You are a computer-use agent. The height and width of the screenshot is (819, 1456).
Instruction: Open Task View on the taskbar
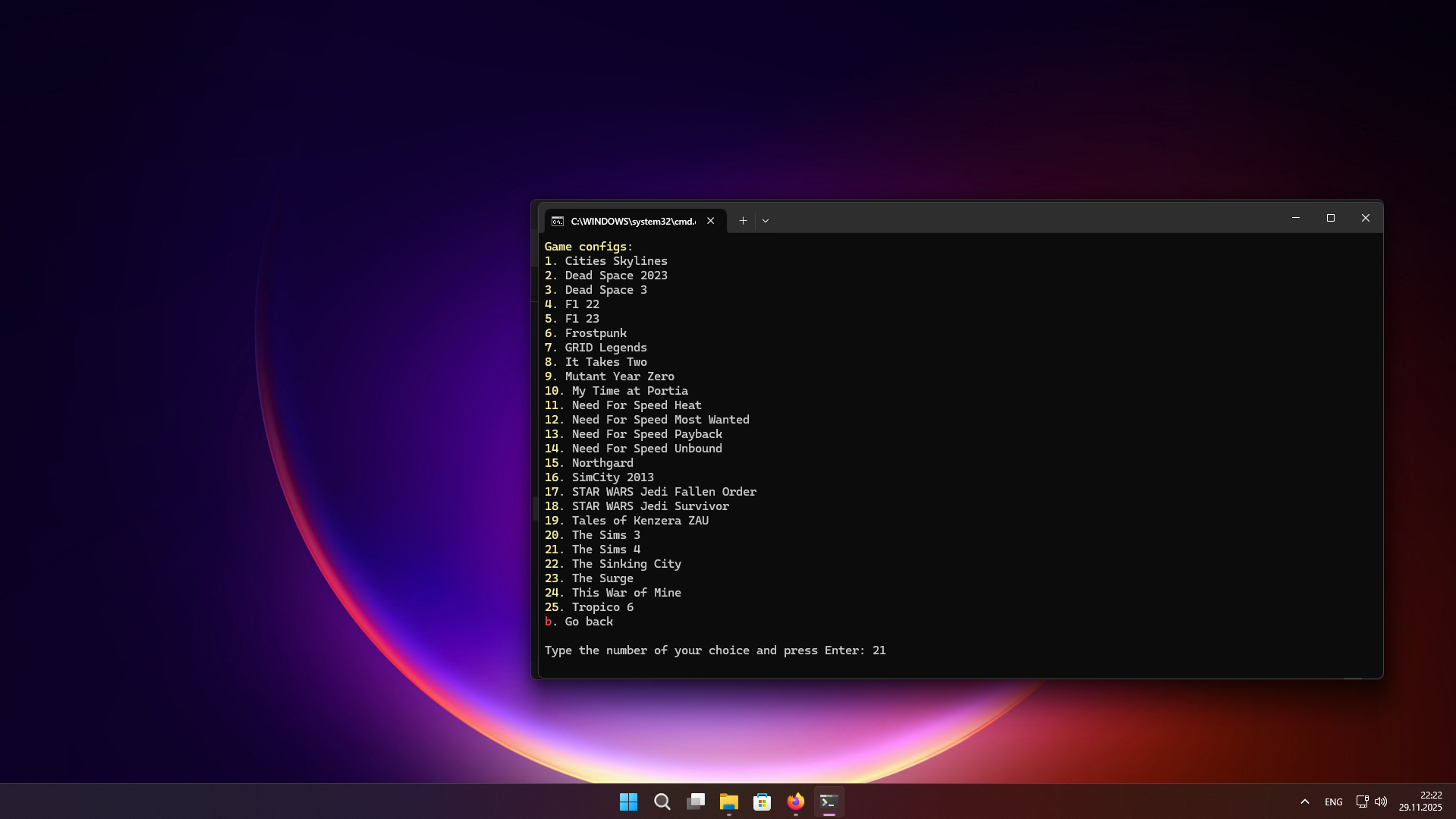tap(695, 802)
